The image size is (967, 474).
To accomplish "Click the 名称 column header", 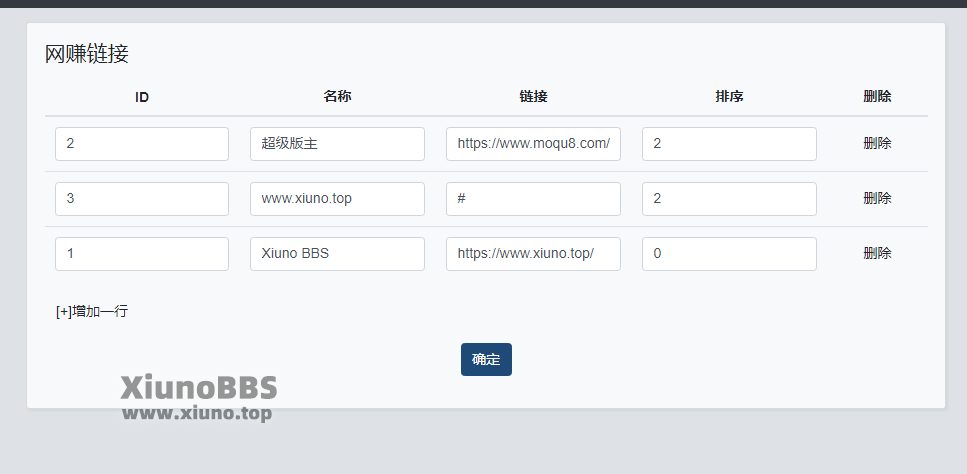I will point(337,97).
